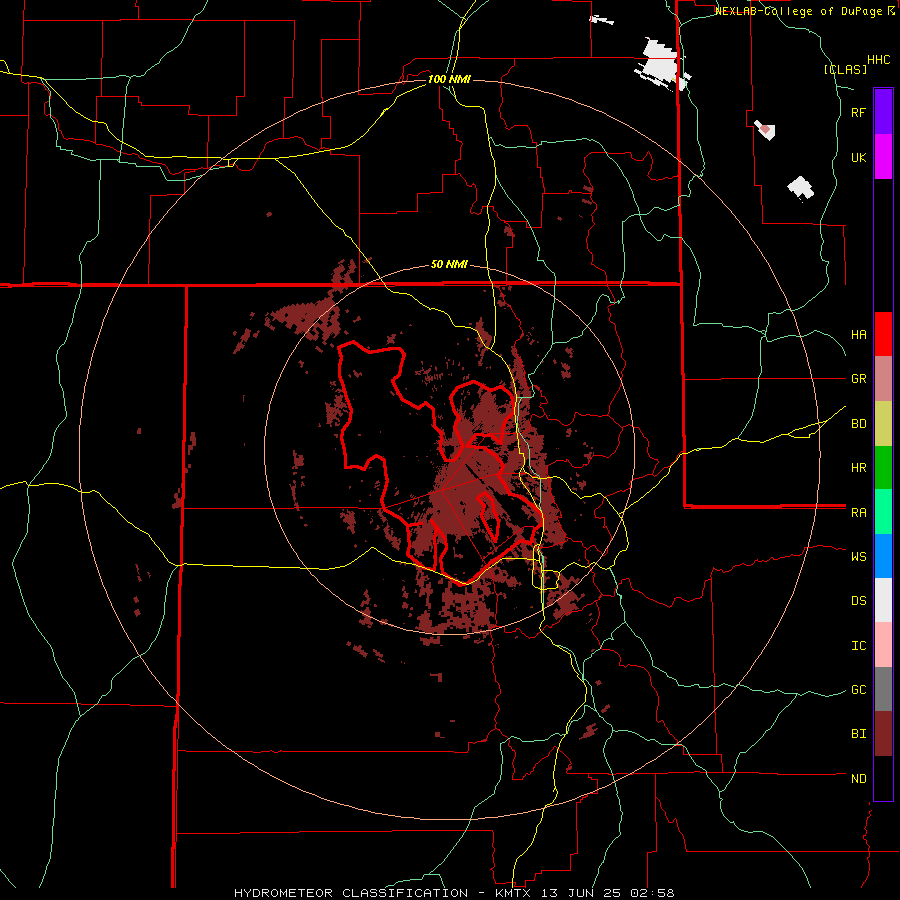Click the UK magenta legend swatch
Viewport: 900px width, 900px height.
[x=883, y=157]
